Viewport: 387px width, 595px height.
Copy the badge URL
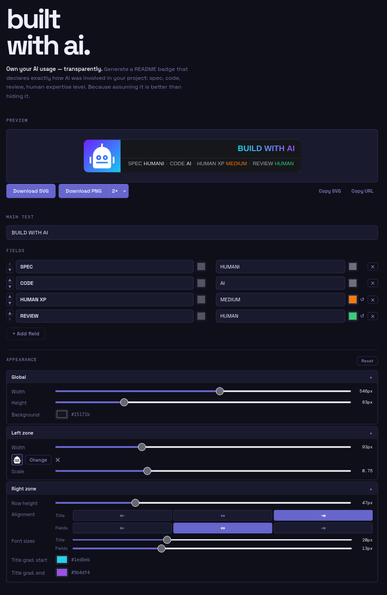(362, 191)
